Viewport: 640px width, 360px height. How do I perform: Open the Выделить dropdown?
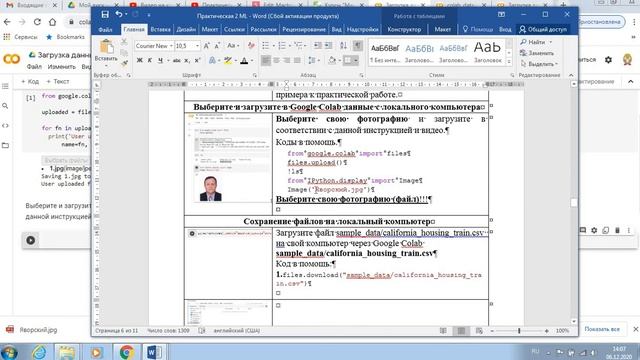539,64
